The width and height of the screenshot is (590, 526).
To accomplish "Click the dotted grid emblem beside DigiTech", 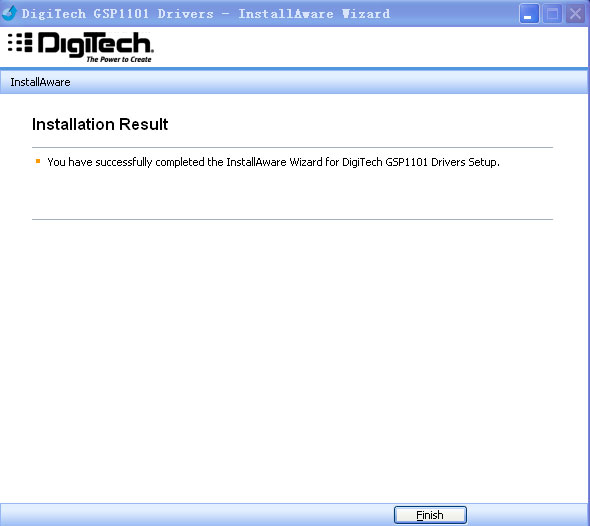I will (20, 42).
